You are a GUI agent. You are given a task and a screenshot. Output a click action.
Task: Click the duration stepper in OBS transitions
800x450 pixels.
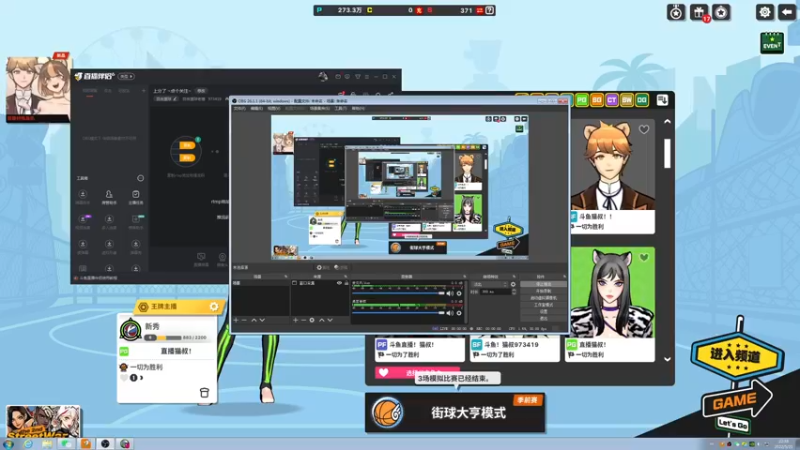pos(514,292)
